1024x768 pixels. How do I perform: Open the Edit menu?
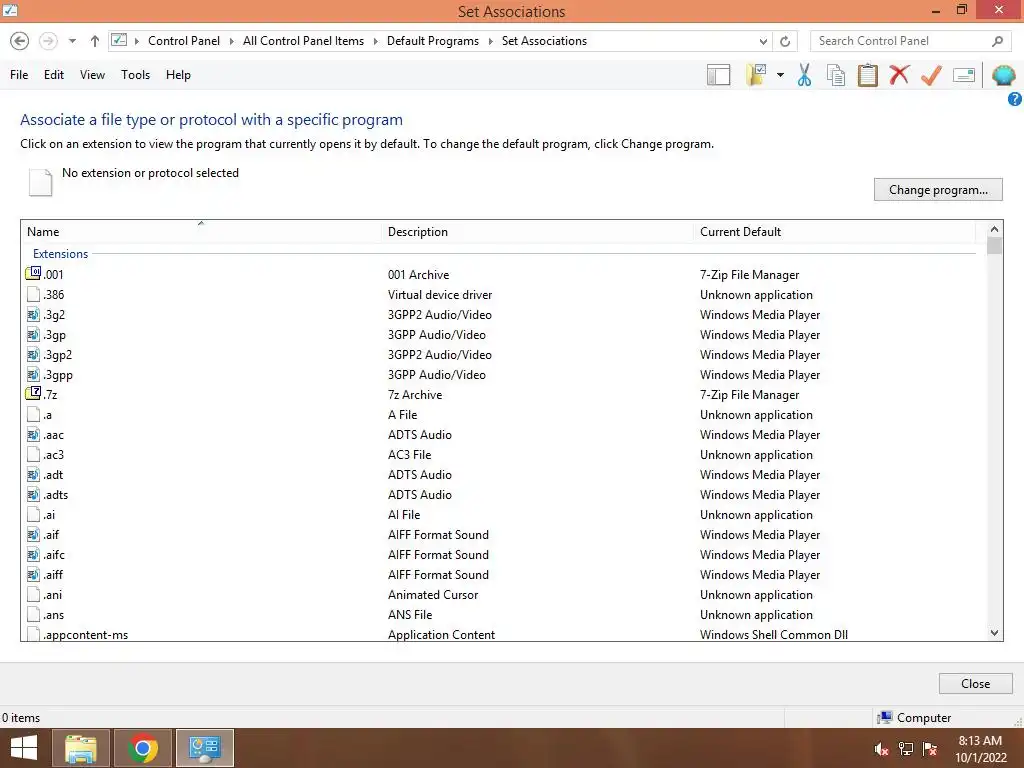click(54, 75)
